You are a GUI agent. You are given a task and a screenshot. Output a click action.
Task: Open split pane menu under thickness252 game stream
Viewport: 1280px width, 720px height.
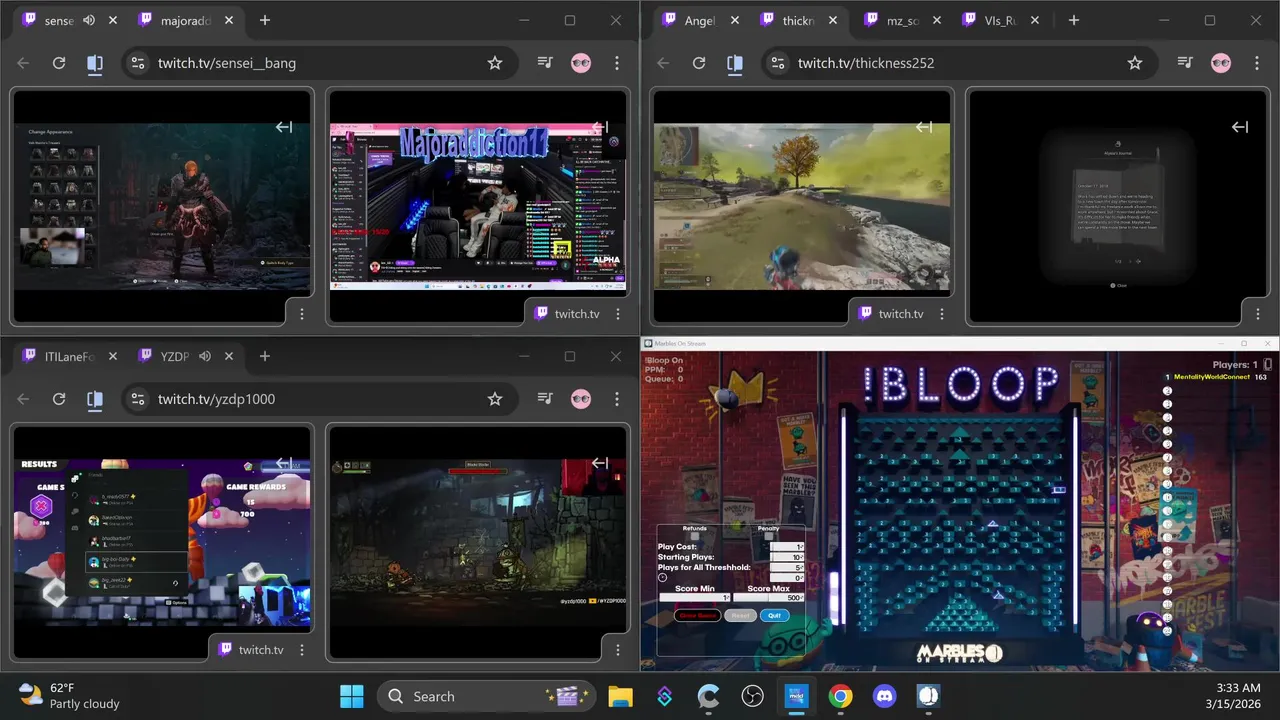click(x=942, y=314)
